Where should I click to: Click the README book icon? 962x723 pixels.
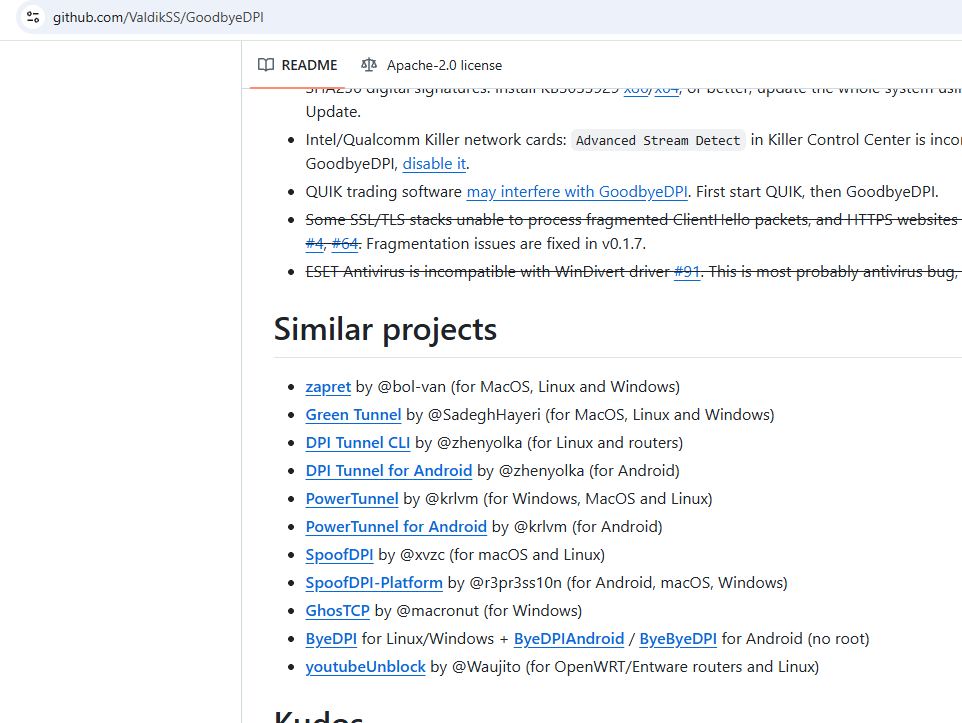point(266,65)
